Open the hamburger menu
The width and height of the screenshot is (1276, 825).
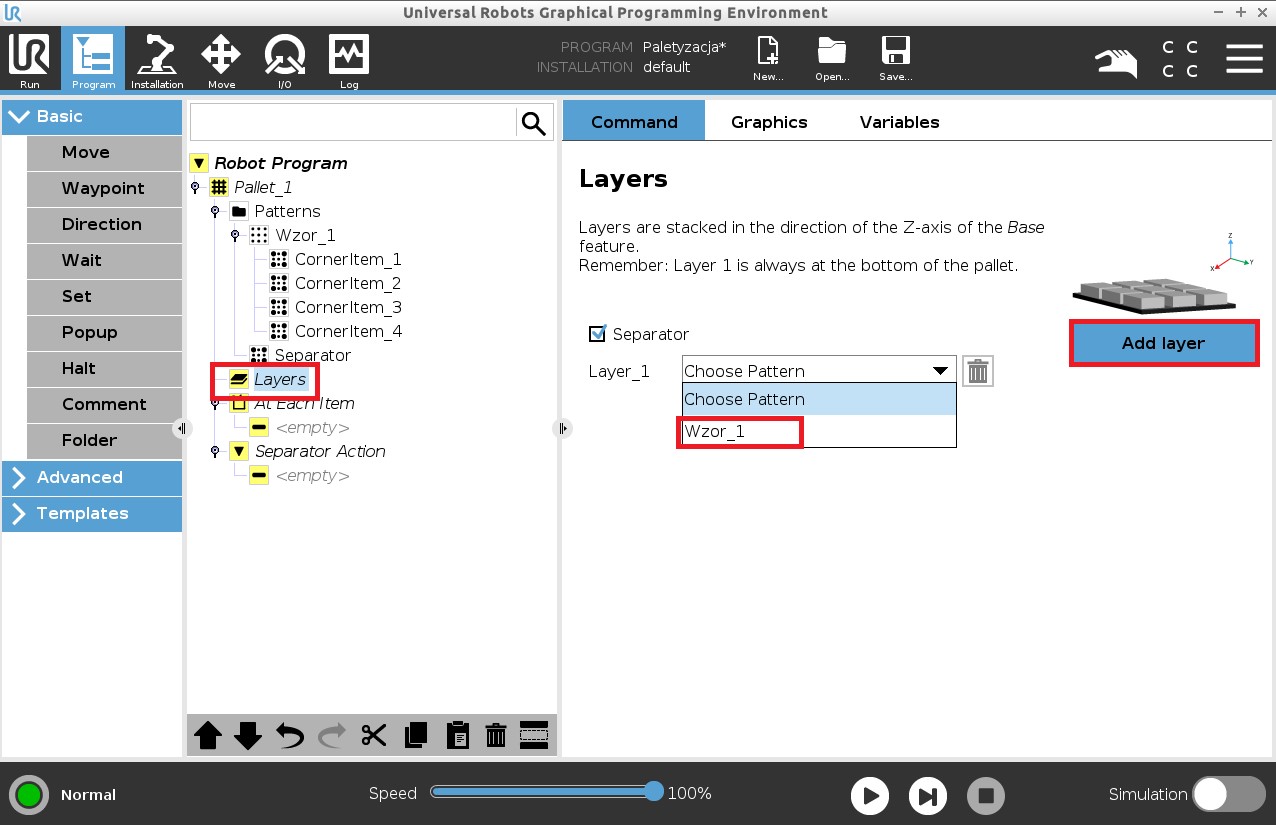click(1244, 58)
